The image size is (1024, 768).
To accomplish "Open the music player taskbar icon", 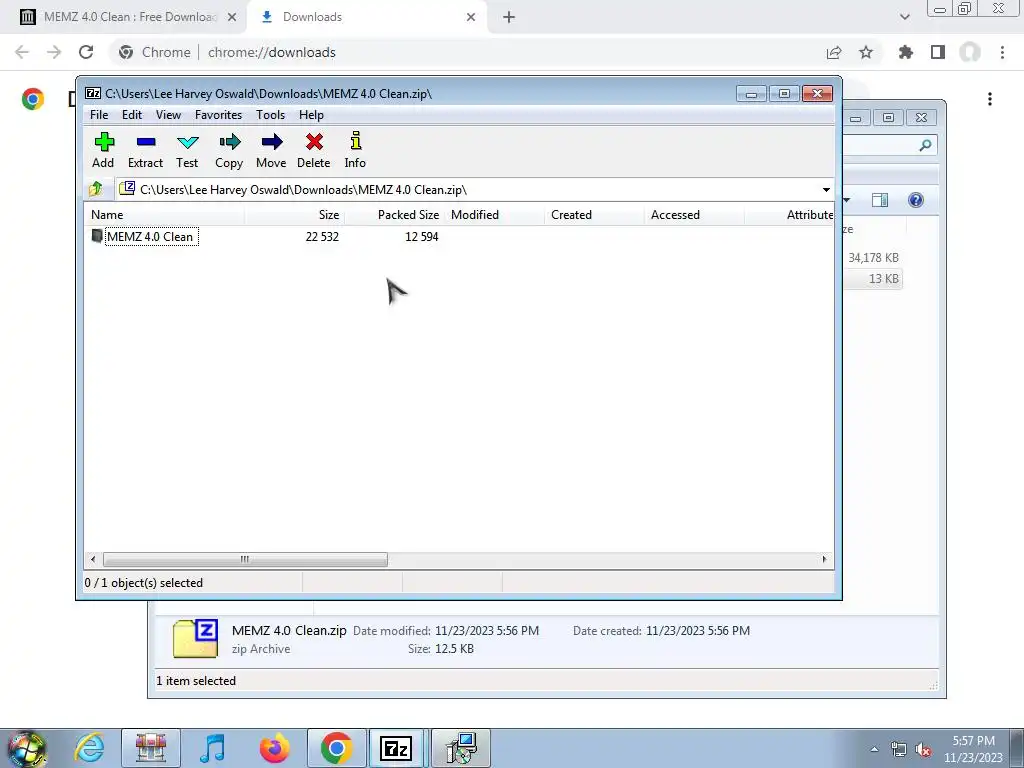I will click(212, 748).
